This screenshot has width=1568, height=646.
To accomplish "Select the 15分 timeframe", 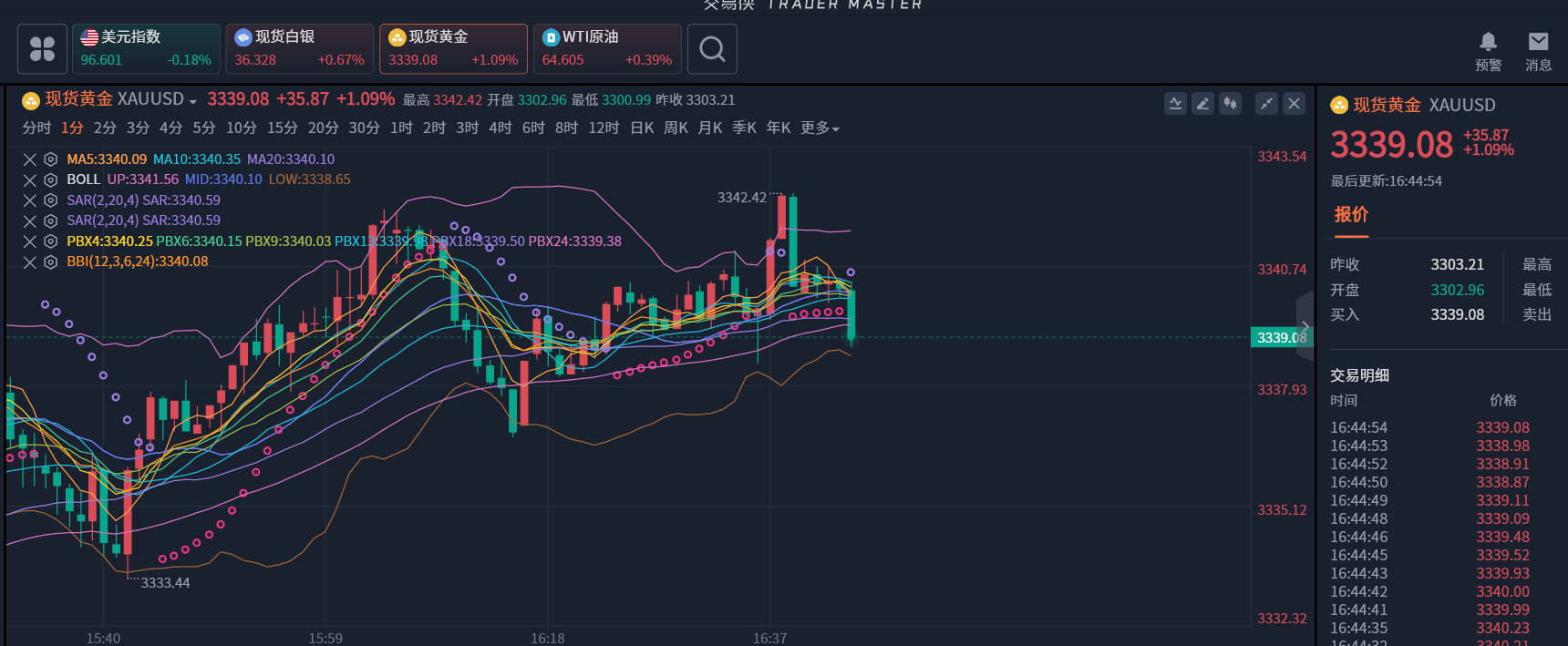I will point(283,128).
